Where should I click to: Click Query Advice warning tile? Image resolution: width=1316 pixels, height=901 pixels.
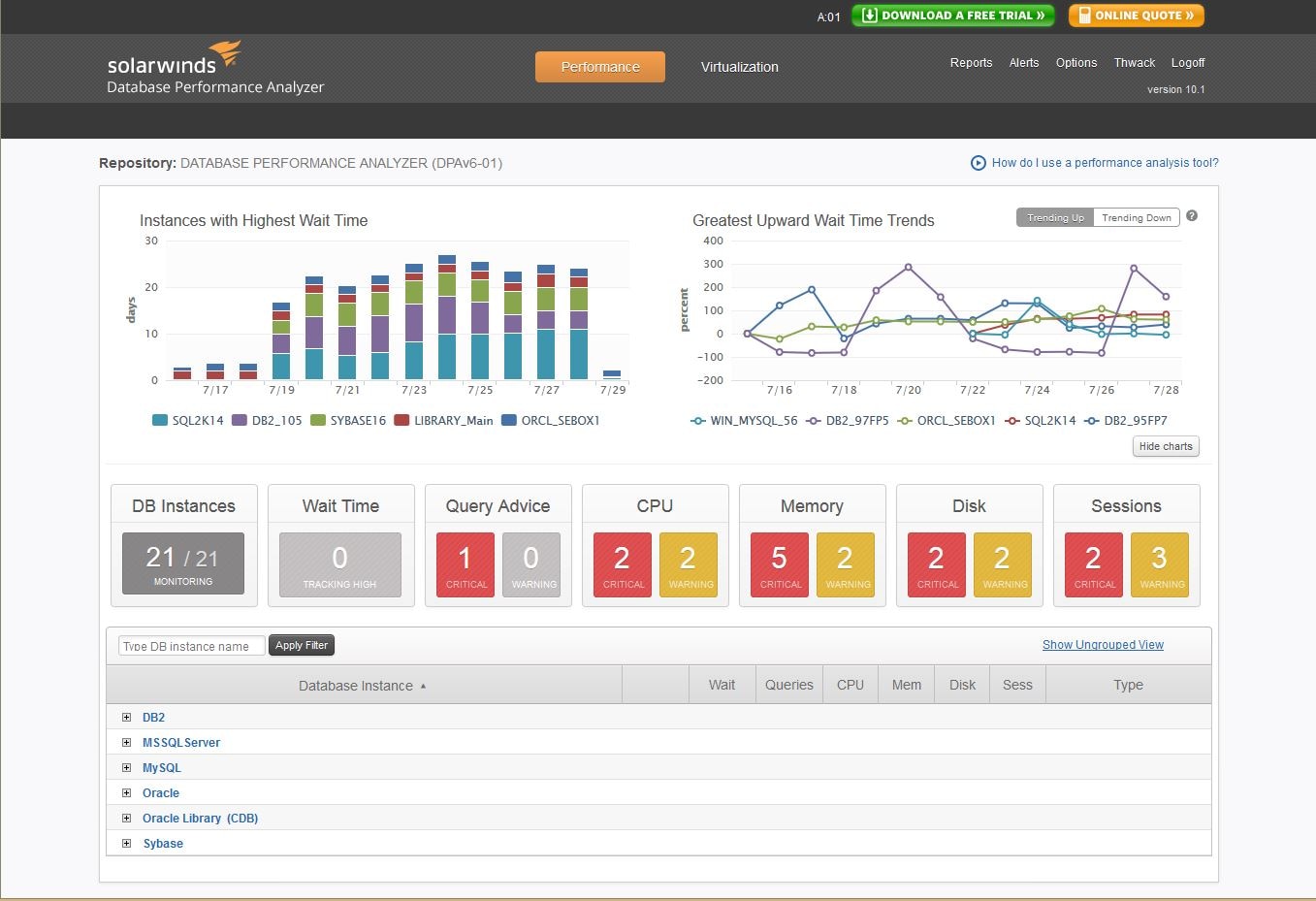tap(531, 563)
